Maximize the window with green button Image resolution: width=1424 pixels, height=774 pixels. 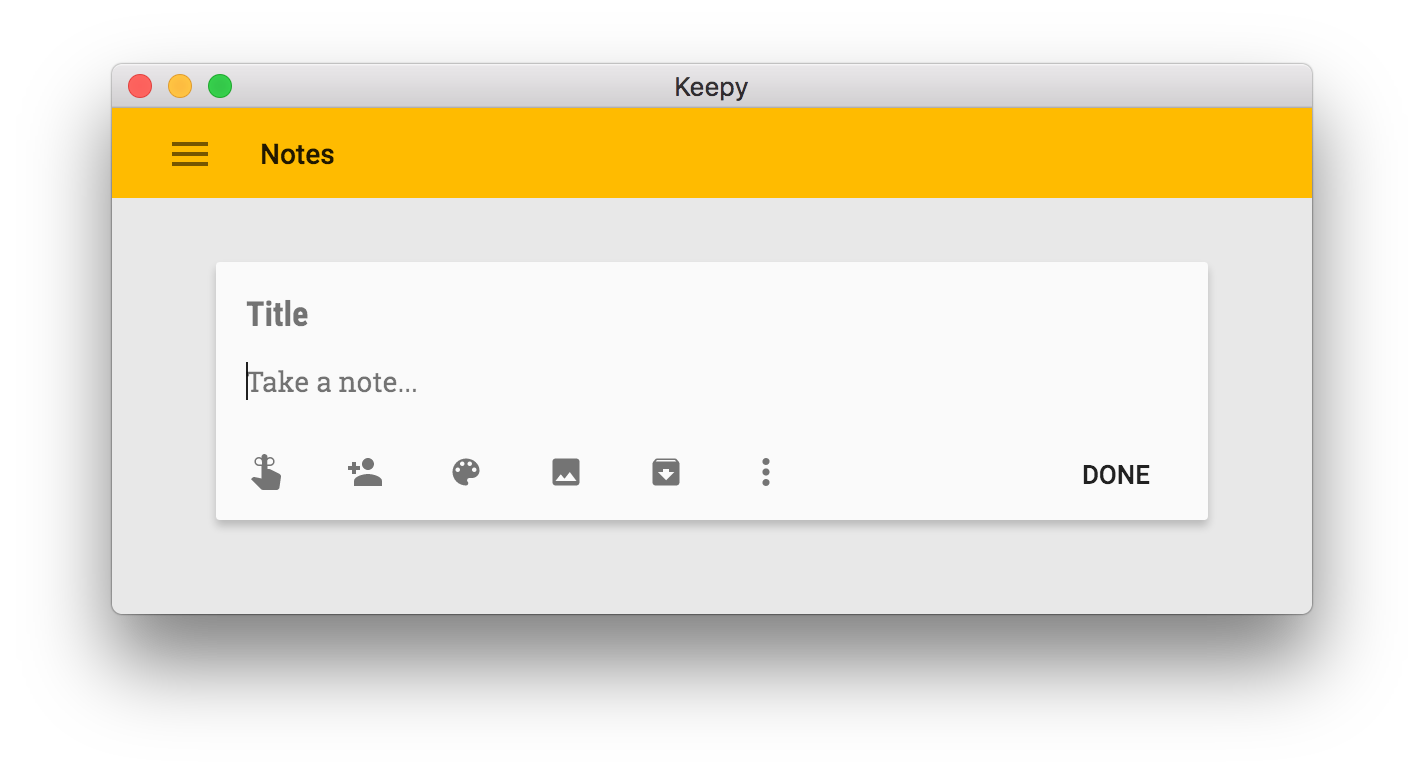(x=220, y=86)
